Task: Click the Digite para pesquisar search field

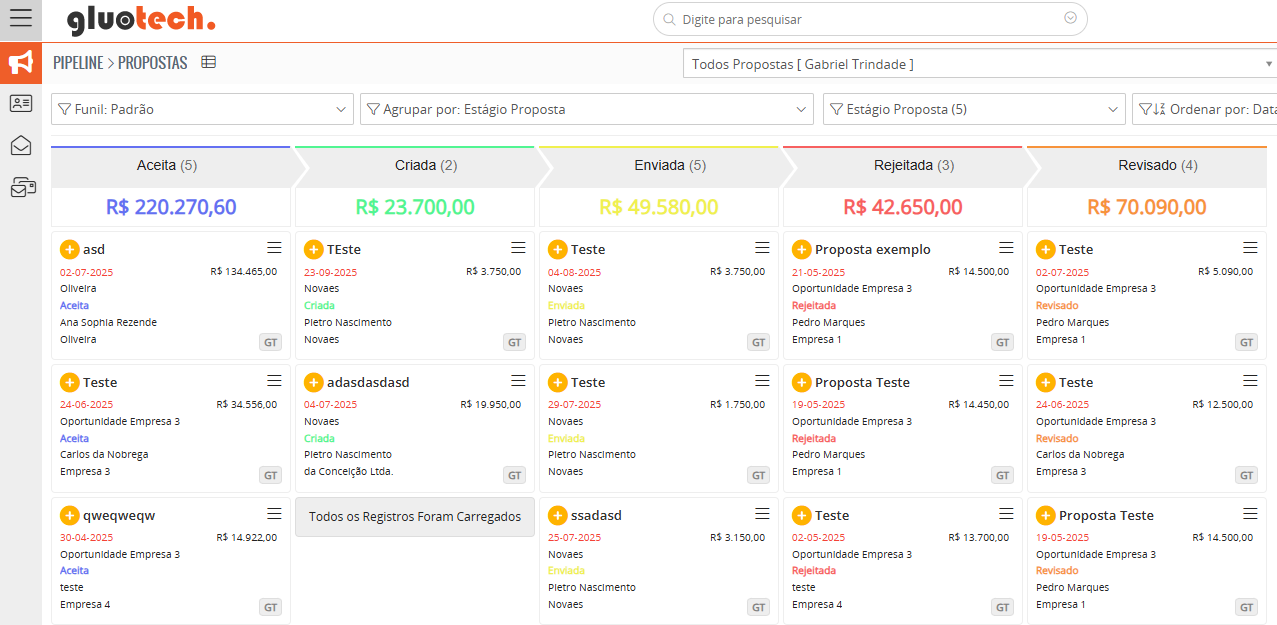Action: [868, 19]
